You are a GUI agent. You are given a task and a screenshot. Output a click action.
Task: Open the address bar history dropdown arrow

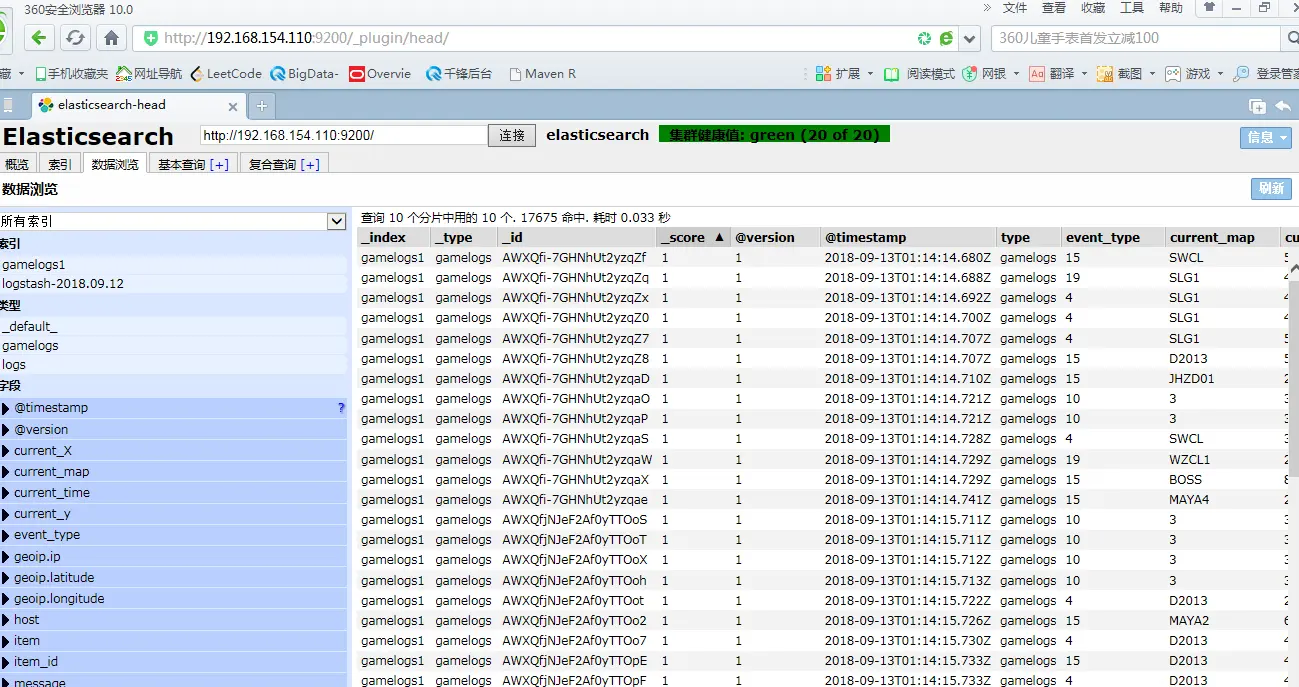[969, 39]
